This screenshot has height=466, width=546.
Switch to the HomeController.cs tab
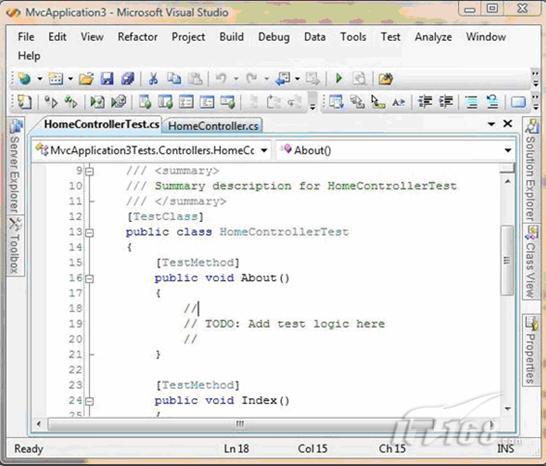[x=213, y=126]
